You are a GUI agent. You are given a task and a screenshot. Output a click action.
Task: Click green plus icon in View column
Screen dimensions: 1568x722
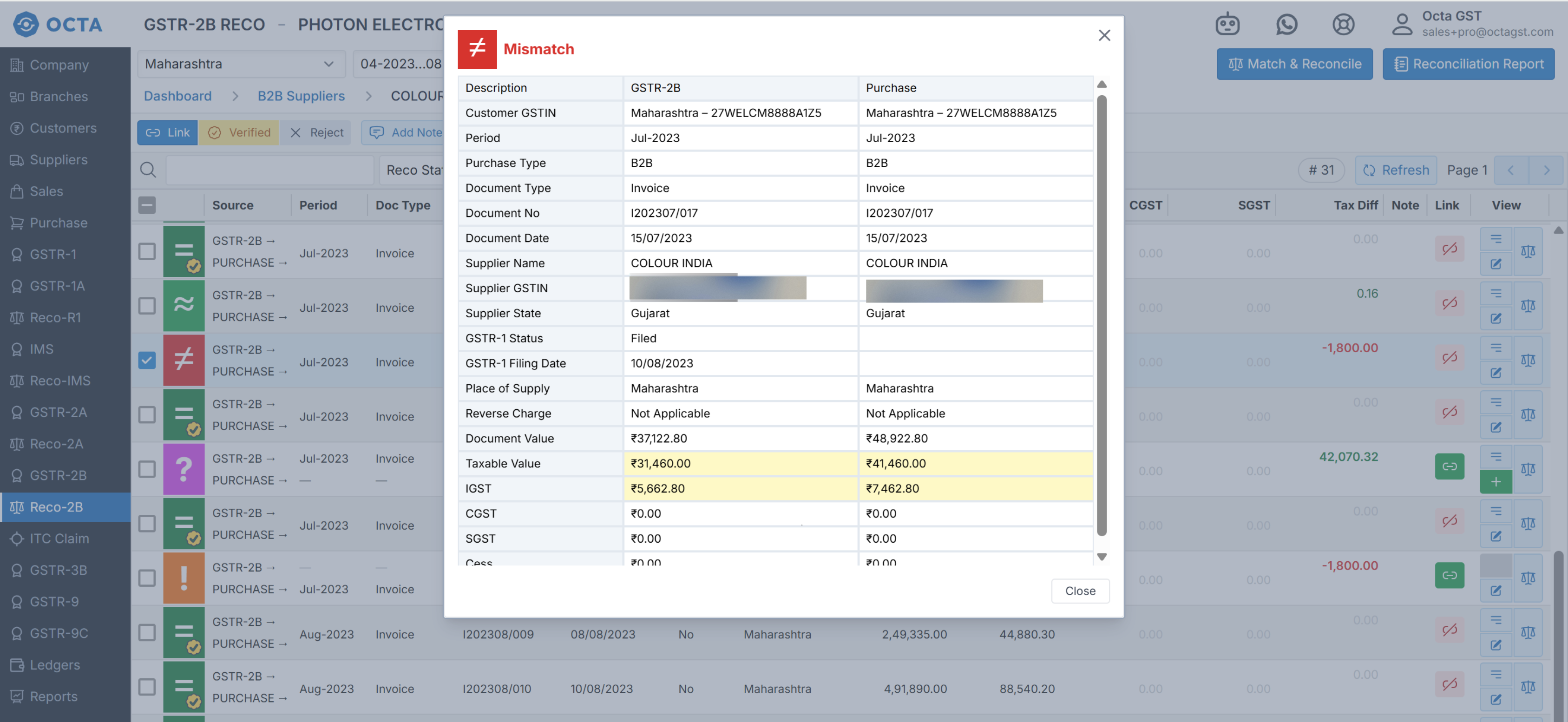(x=1496, y=482)
